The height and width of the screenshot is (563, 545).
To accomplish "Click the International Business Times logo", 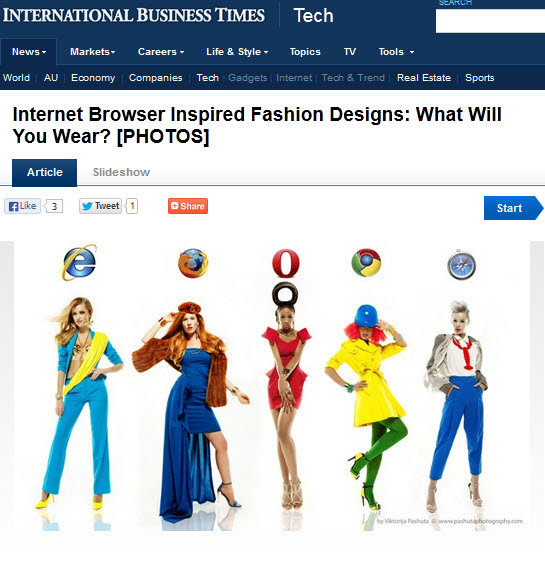I will (134, 15).
